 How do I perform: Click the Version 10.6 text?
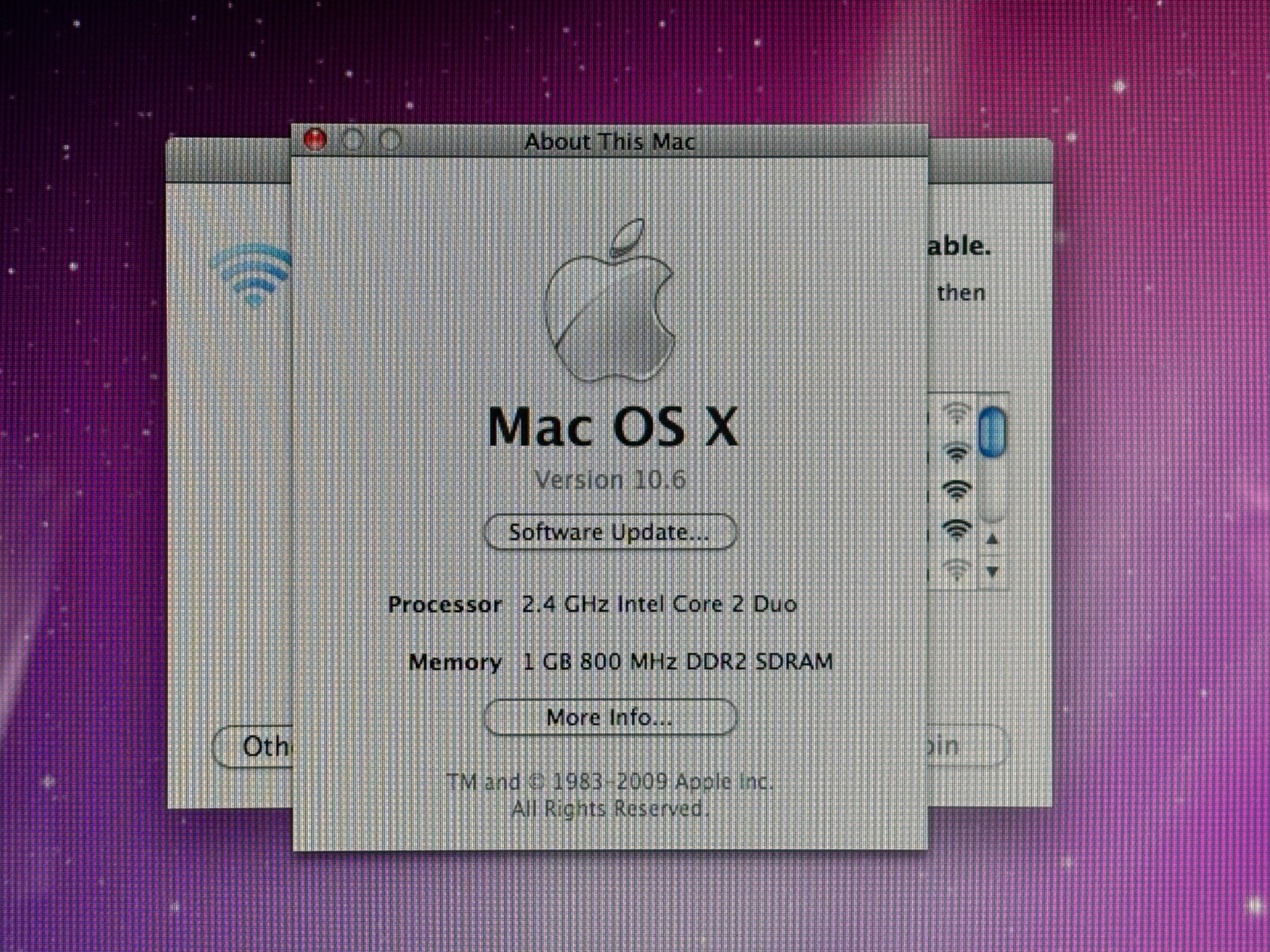coord(610,479)
